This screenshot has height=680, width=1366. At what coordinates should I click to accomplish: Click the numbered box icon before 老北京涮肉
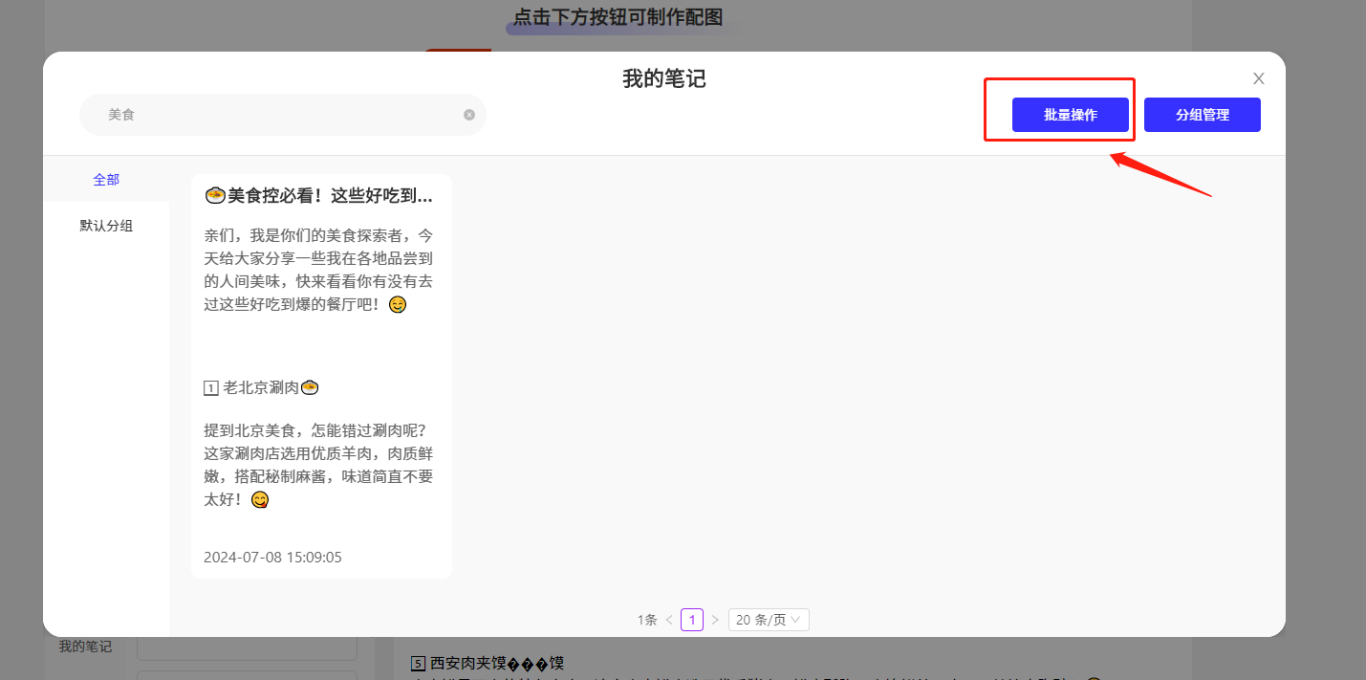tap(211, 388)
